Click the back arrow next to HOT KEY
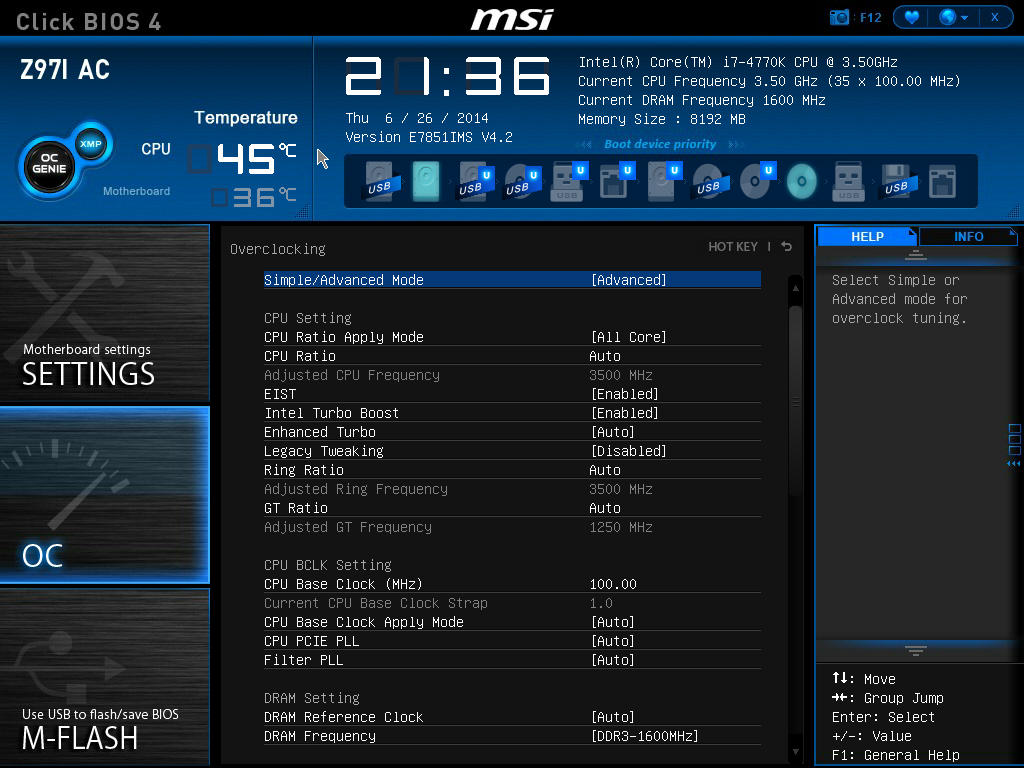 click(786, 246)
